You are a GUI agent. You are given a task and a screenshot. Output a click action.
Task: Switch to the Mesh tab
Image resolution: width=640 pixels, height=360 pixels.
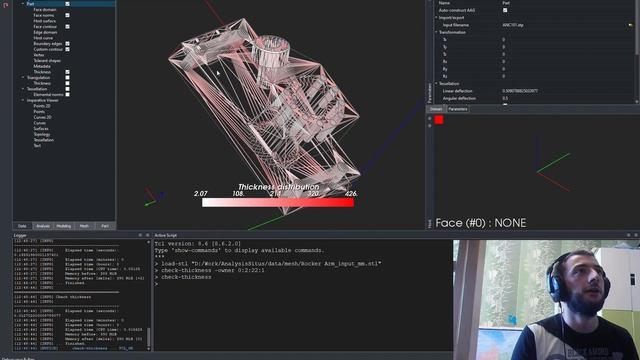point(84,226)
